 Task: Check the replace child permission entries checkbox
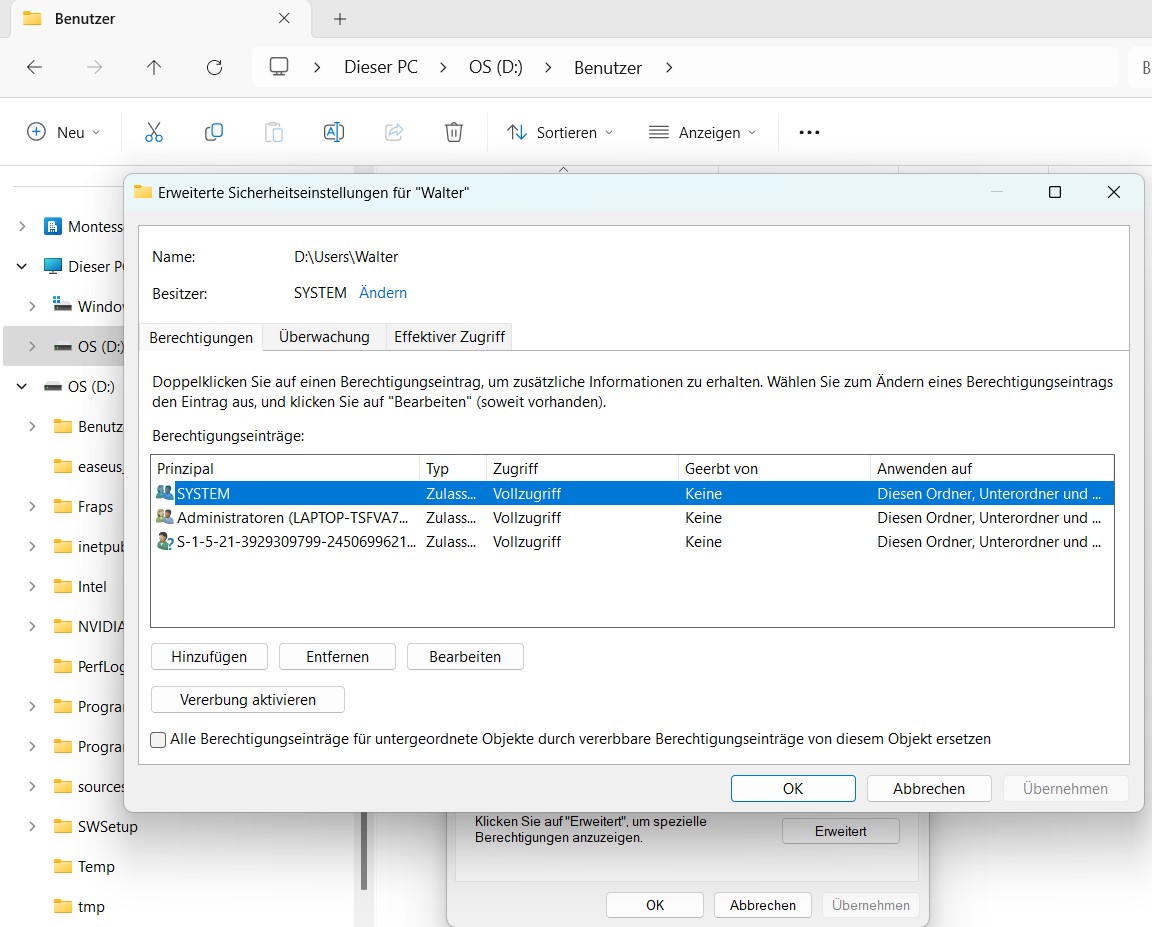point(158,740)
